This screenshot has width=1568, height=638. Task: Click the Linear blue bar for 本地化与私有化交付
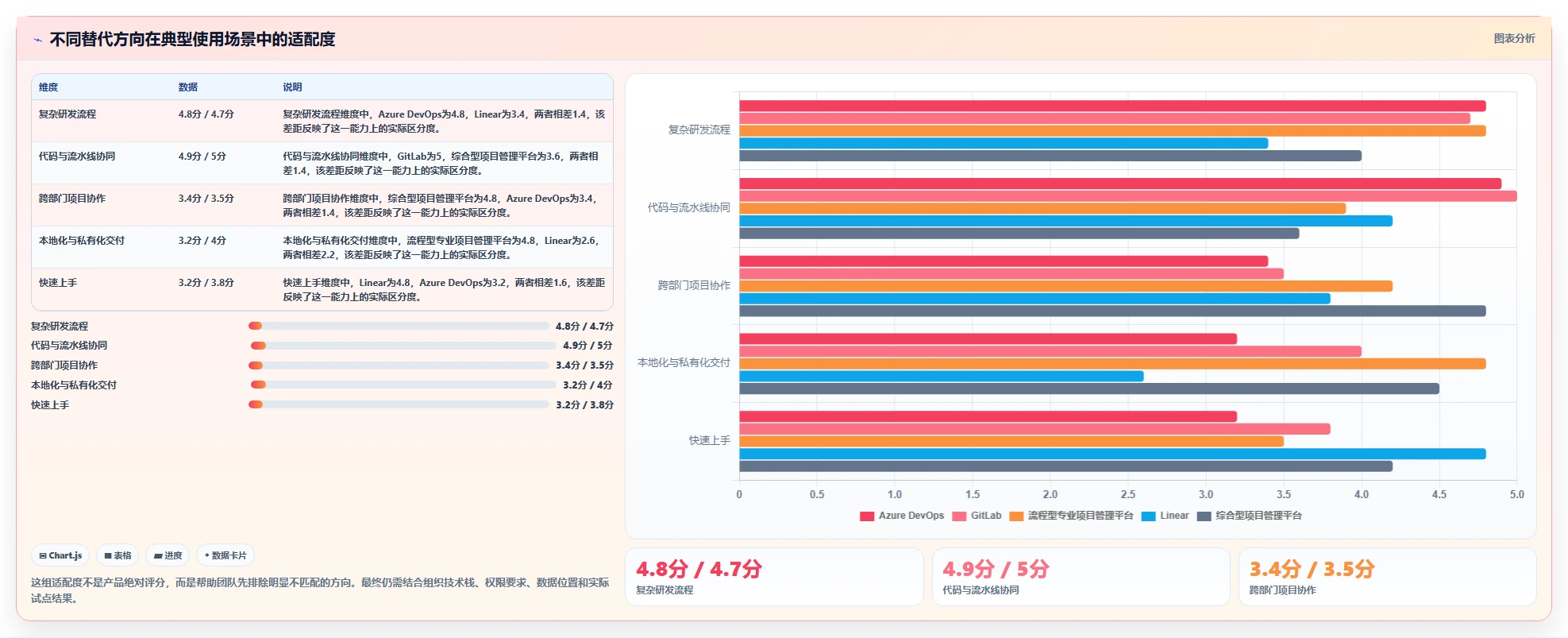pyautogui.click(x=942, y=376)
